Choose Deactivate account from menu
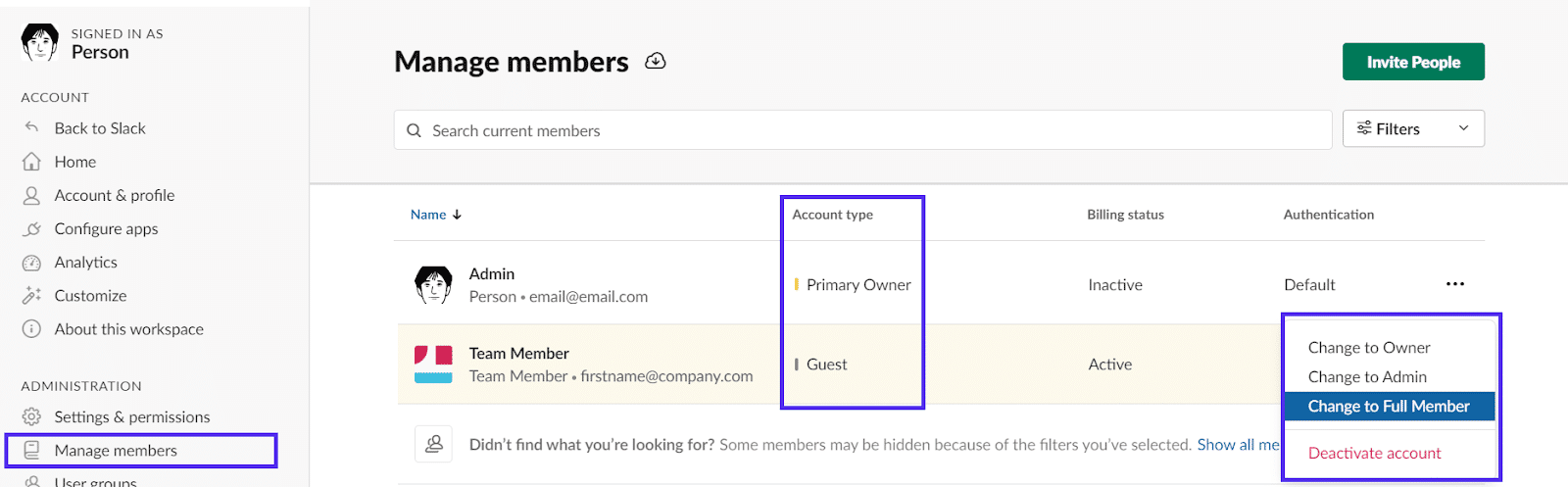Image resolution: width=1568 pixels, height=487 pixels. tap(1374, 454)
